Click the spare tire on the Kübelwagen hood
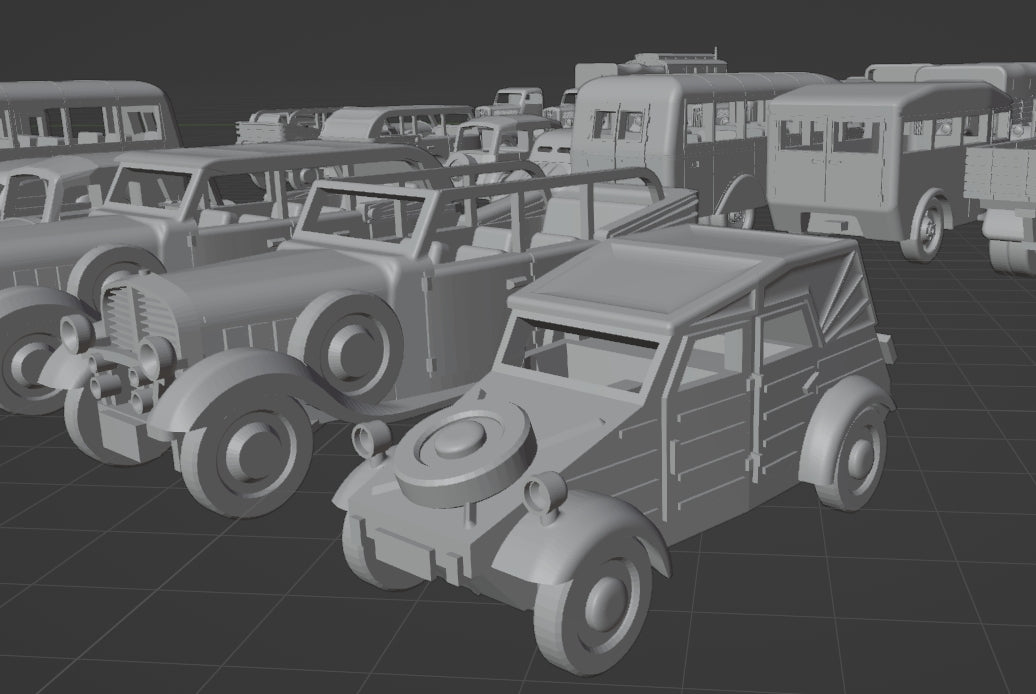Screen dimensions: 1036x694 (460, 450)
